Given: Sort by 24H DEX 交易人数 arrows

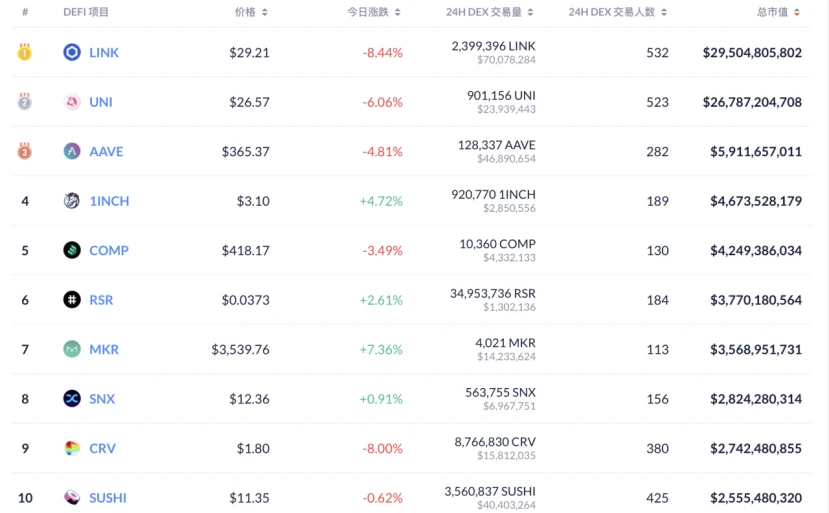Looking at the screenshot, I should pyautogui.click(x=664, y=12).
